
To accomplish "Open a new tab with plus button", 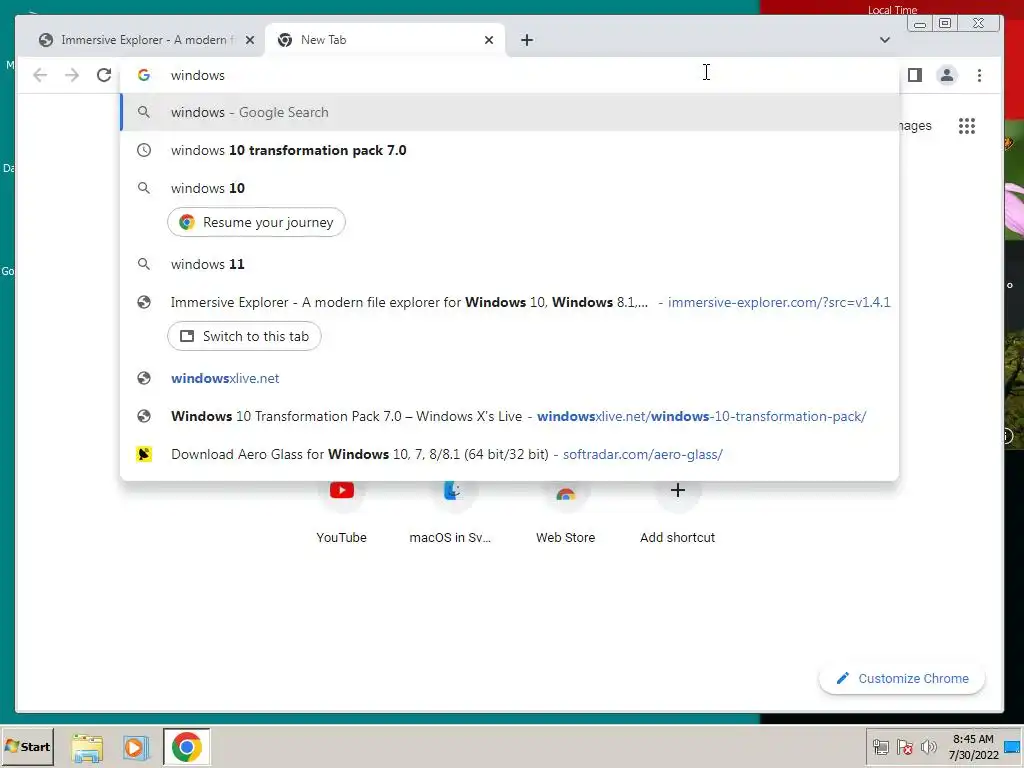I will [526, 40].
